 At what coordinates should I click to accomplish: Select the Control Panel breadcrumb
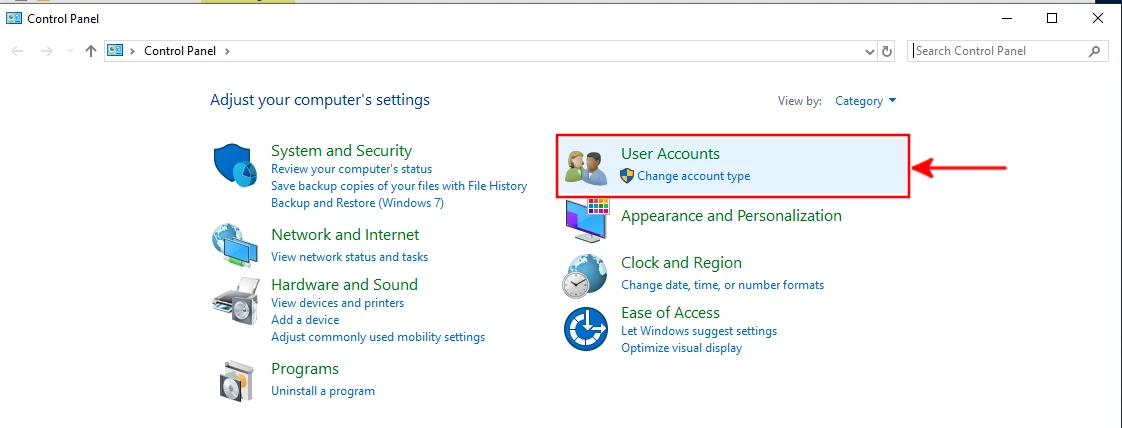click(x=182, y=51)
